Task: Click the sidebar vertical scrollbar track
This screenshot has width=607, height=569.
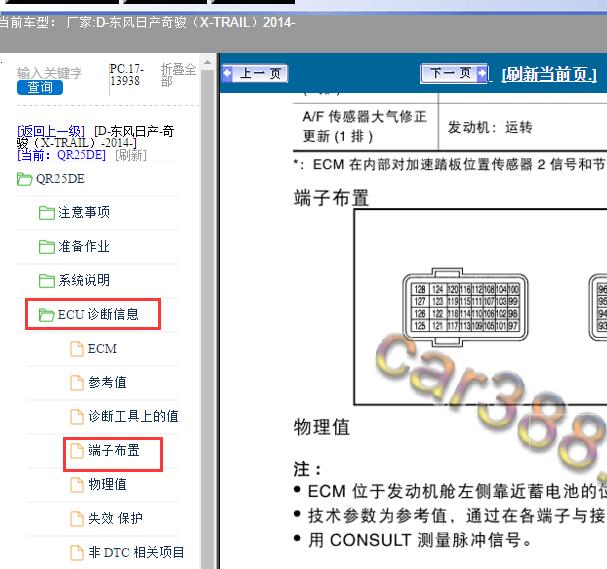Action: click(207, 317)
